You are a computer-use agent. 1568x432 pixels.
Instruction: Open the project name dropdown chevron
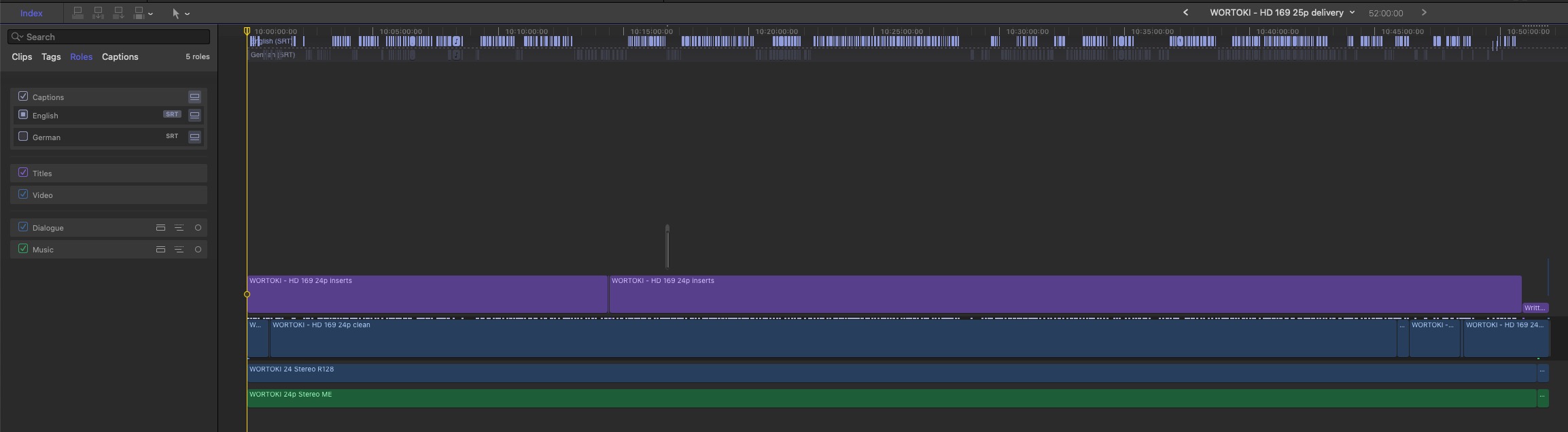1352,12
